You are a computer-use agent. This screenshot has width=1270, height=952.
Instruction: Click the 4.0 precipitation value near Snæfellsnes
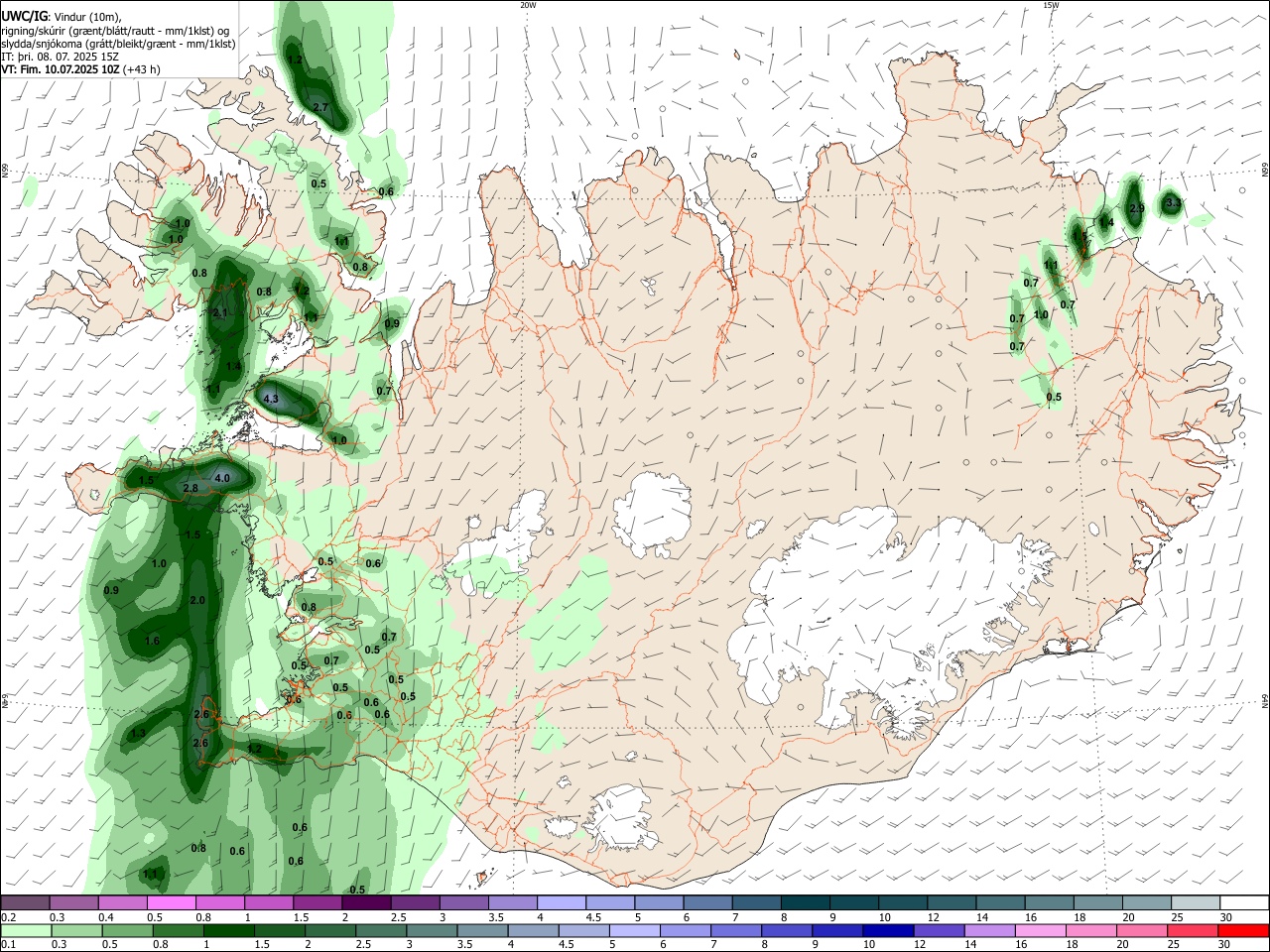(x=222, y=478)
